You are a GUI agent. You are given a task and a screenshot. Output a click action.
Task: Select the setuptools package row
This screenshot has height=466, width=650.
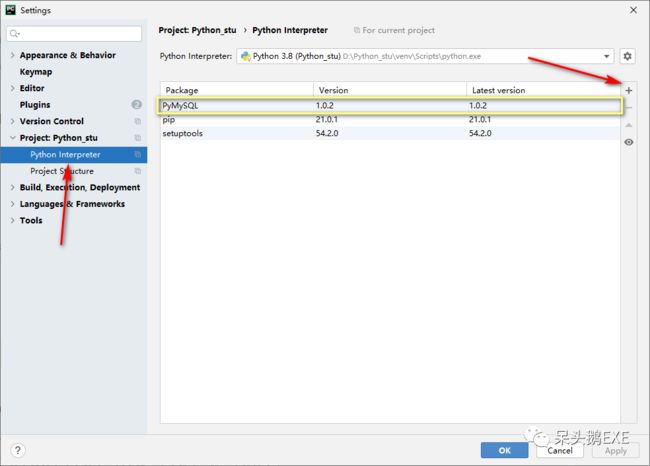pyautogui.click(x=390, y=133)
